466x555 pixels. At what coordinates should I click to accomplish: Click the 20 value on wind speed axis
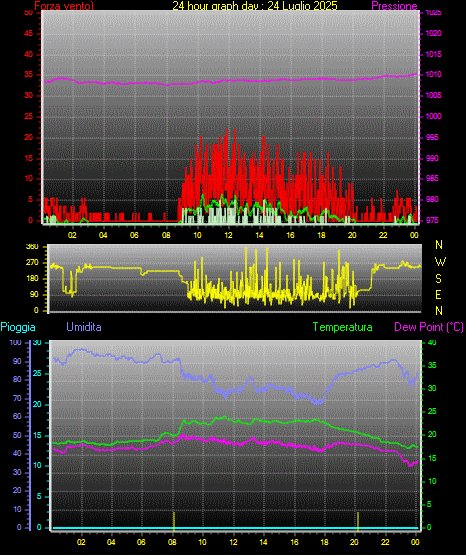click(28, 137)
